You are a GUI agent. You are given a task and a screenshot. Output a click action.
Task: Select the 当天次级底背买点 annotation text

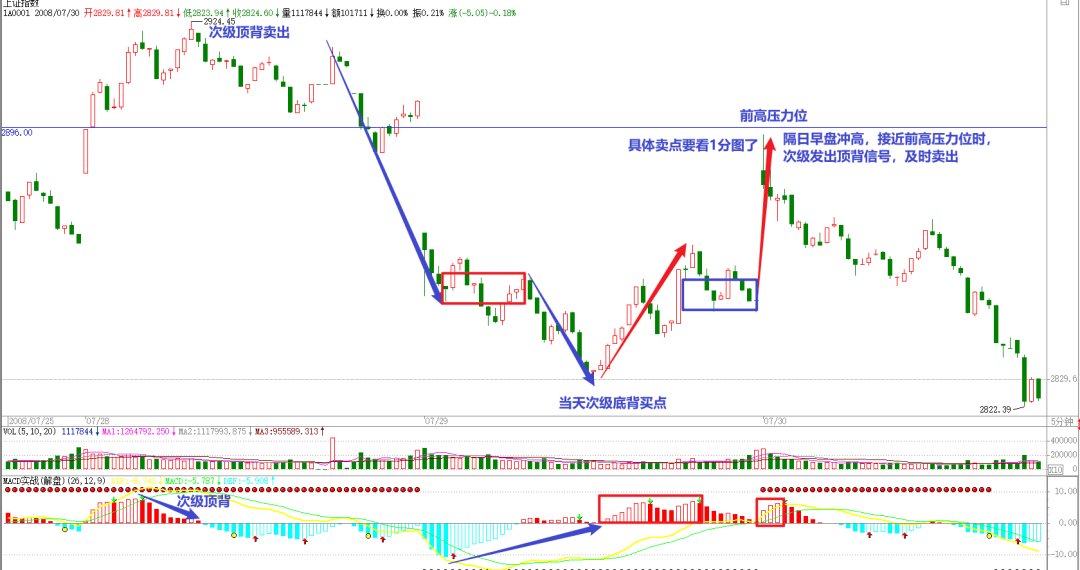coord(612,403)
